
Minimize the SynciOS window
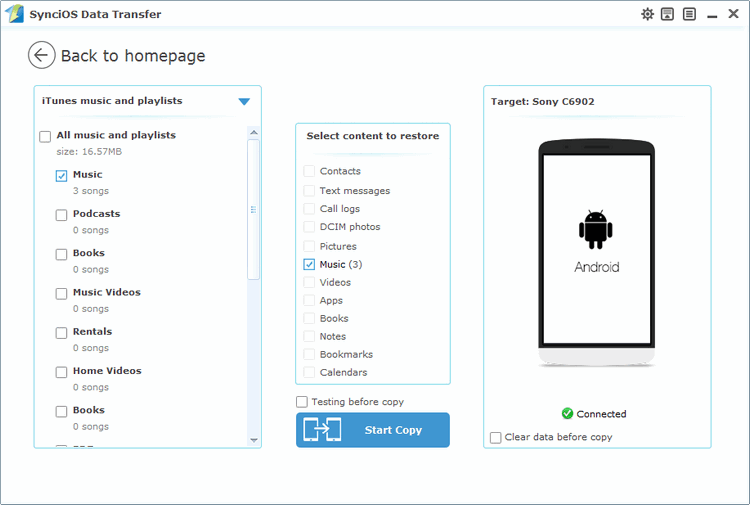(712, 17)
